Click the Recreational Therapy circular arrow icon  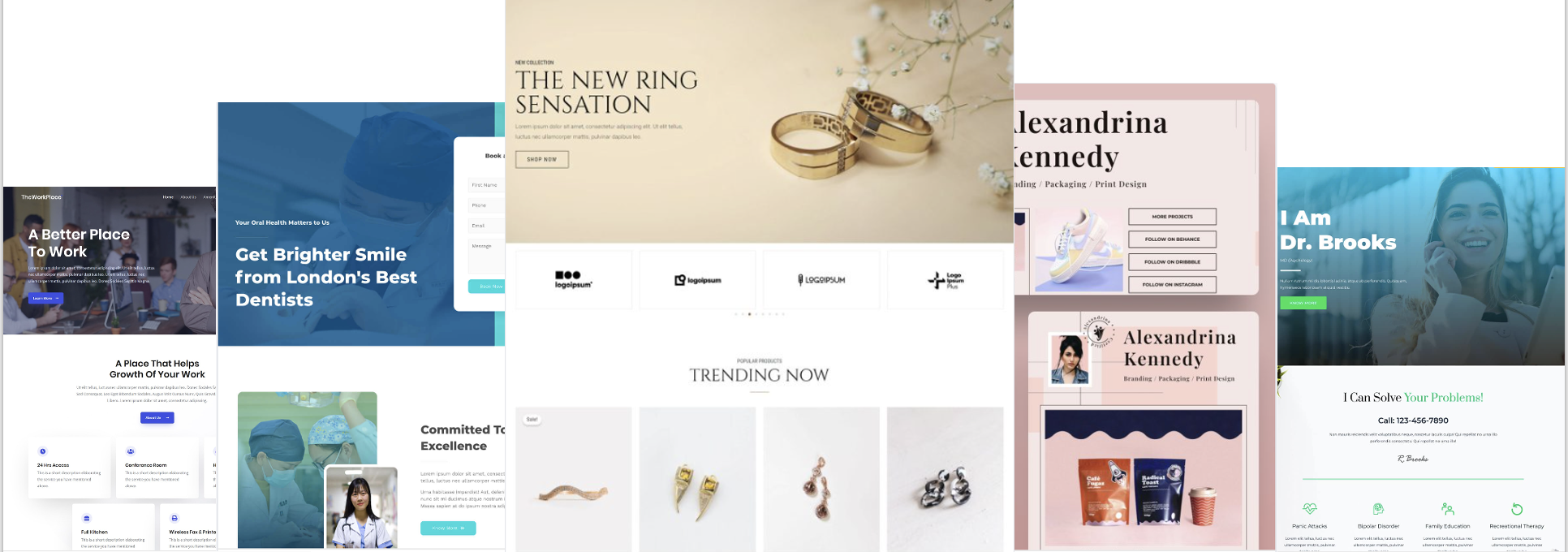tap(1517, 509)
